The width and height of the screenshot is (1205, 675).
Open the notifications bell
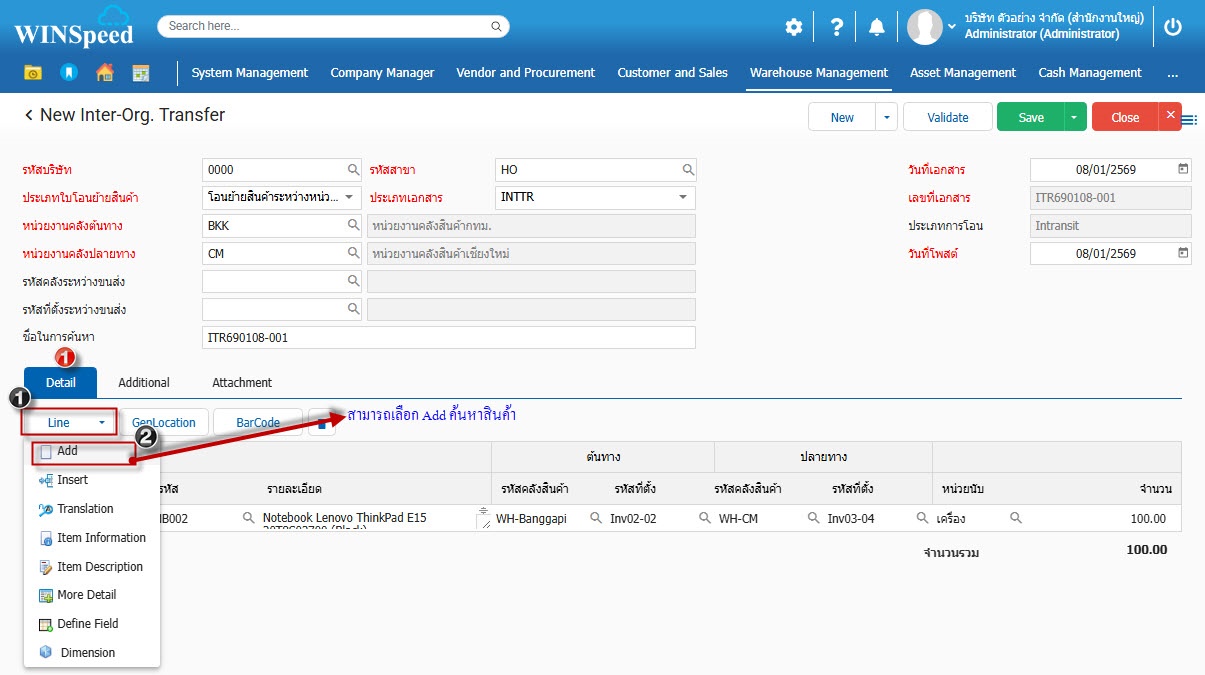[x=877, y=27]
